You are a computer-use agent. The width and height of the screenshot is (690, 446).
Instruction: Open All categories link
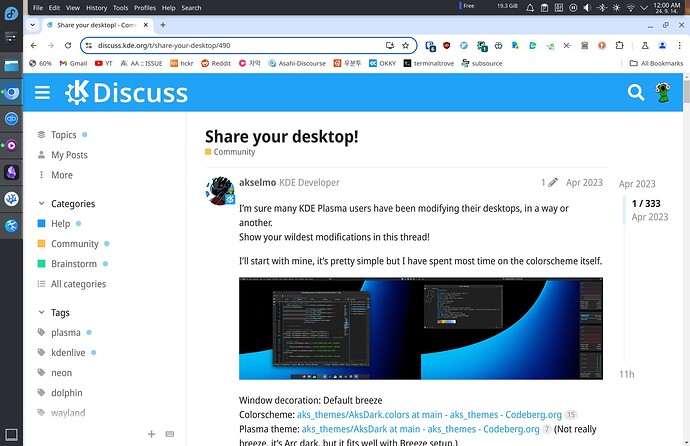point(72,284)
